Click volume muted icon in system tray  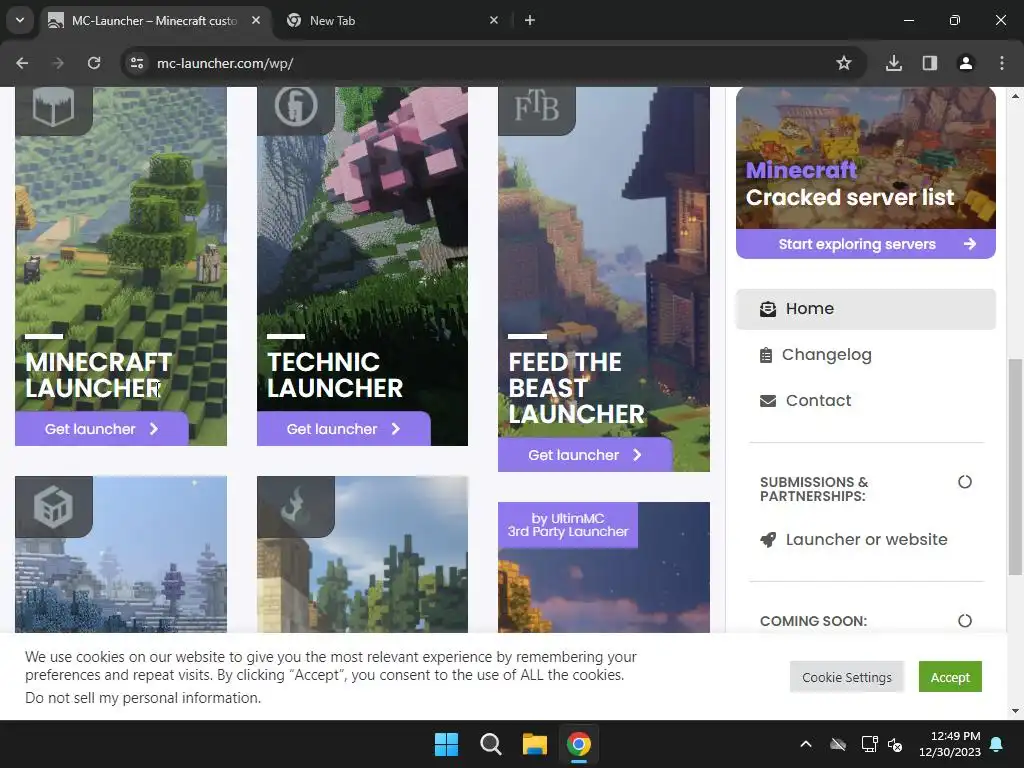point(895,744)
